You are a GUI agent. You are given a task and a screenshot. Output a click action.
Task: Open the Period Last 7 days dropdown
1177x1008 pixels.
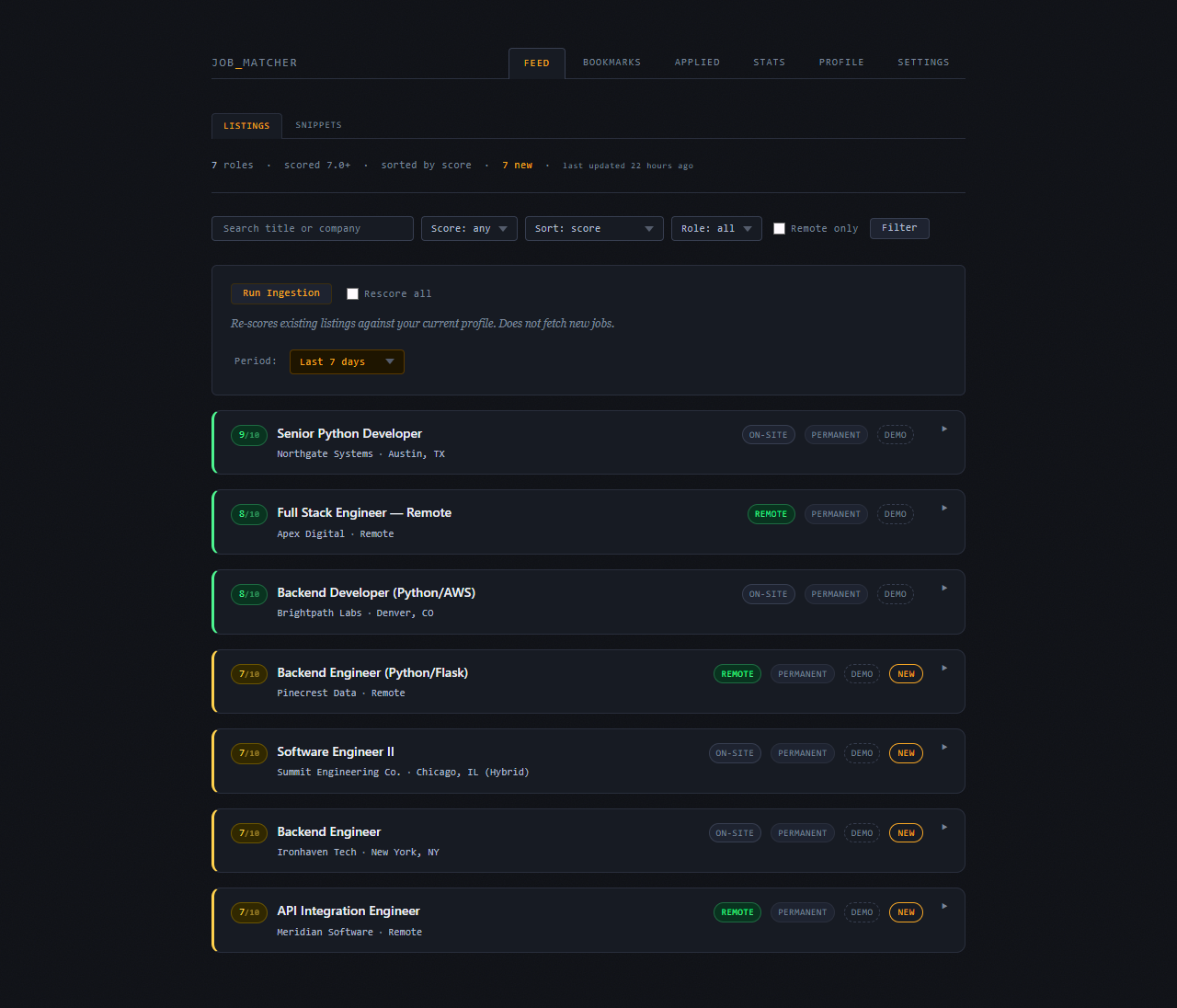pos(347,361)
